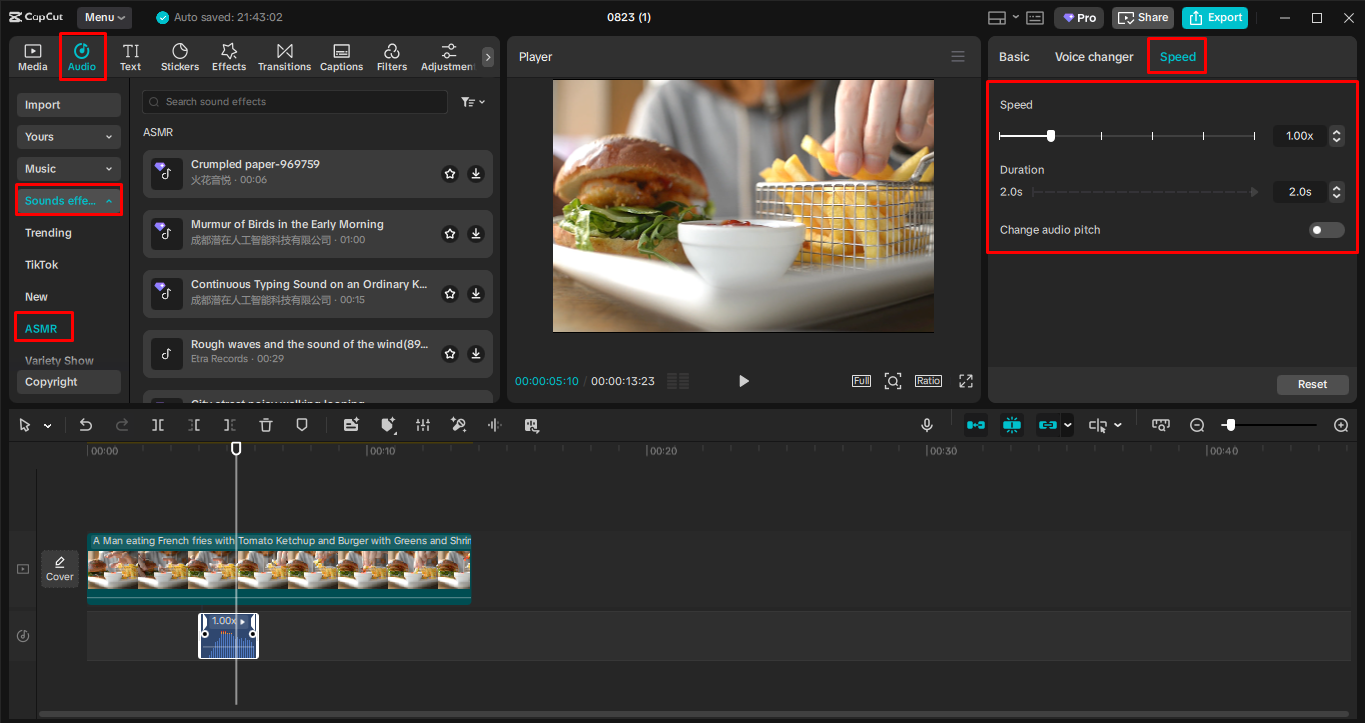Reset the speed settings

[1313, 384]
